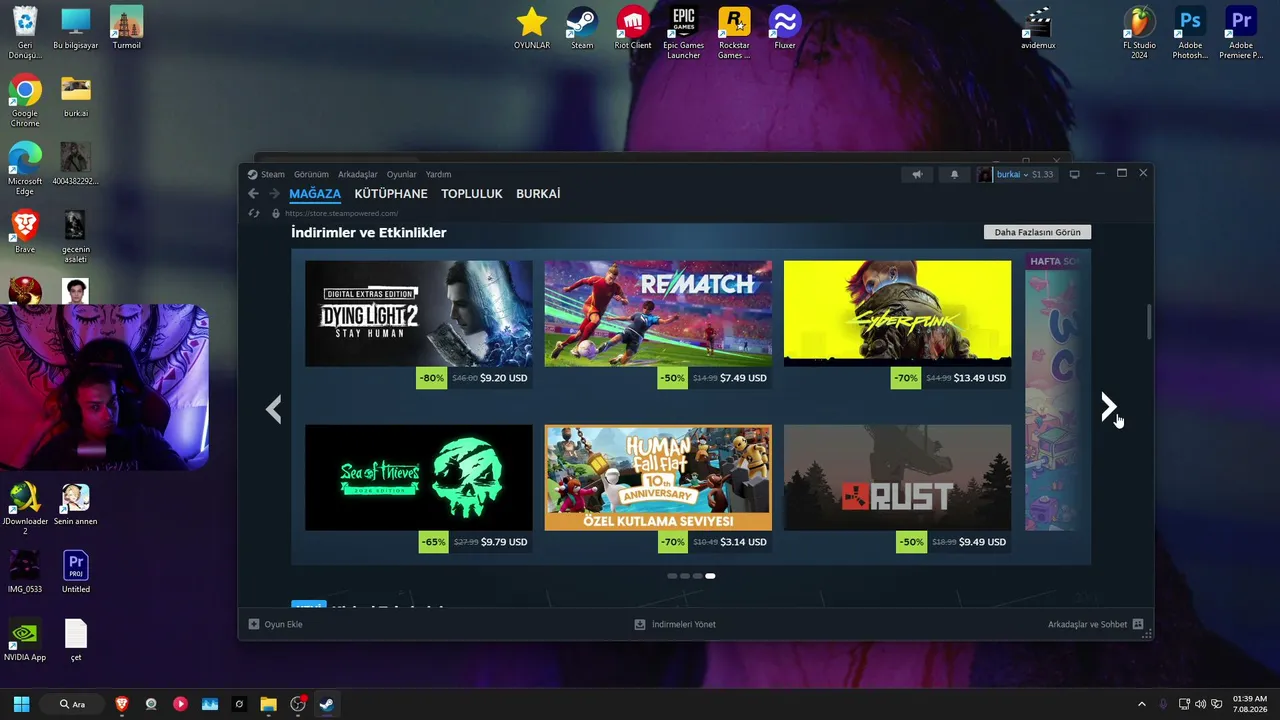The width and height of the screenshot is (1280, 720).
Task: Open Adobe Premiere Pro desktop shortcut
Action: click(x=1241, y=32)
